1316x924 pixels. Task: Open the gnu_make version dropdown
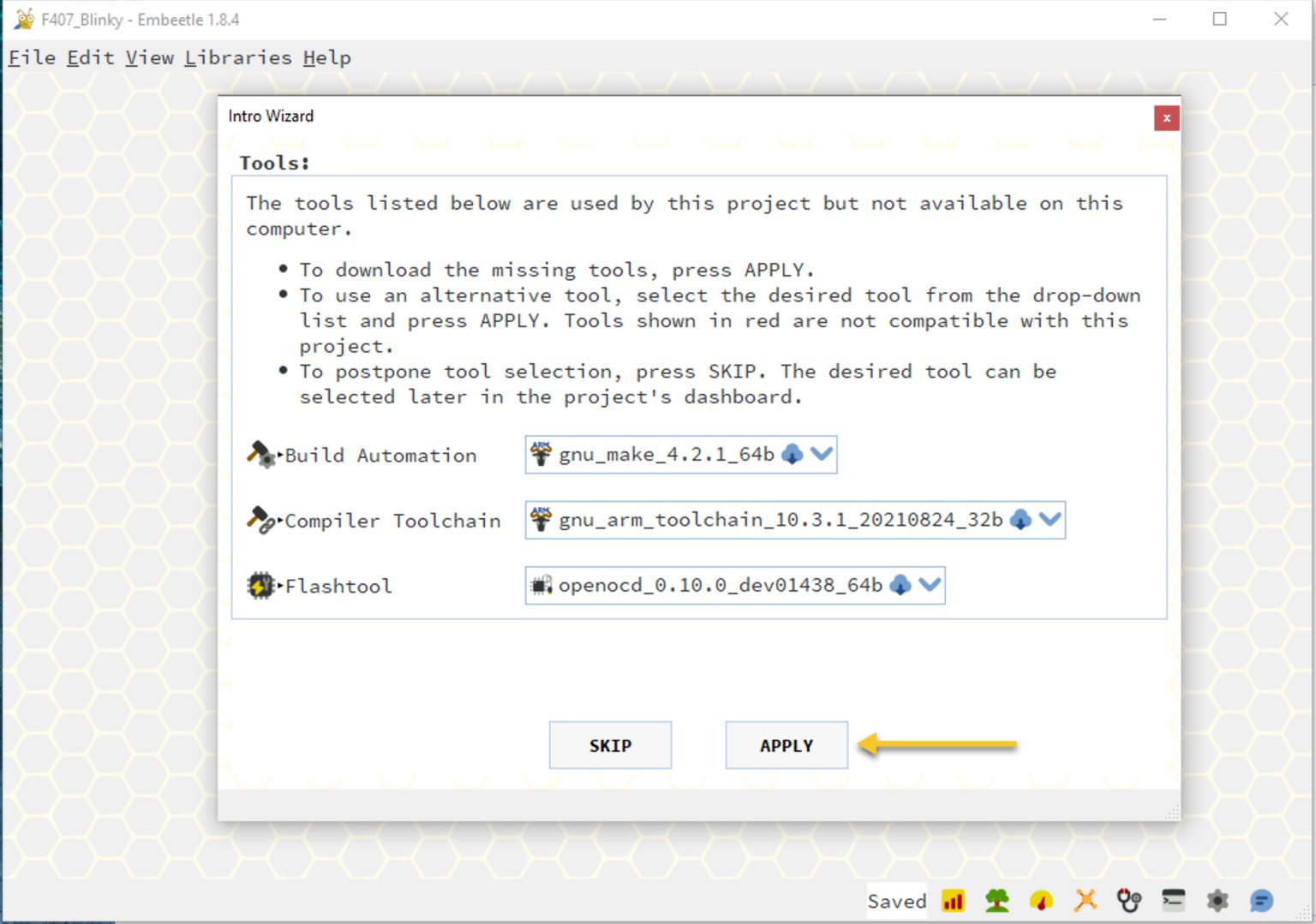pyautogui.click(x=822, y=455)
